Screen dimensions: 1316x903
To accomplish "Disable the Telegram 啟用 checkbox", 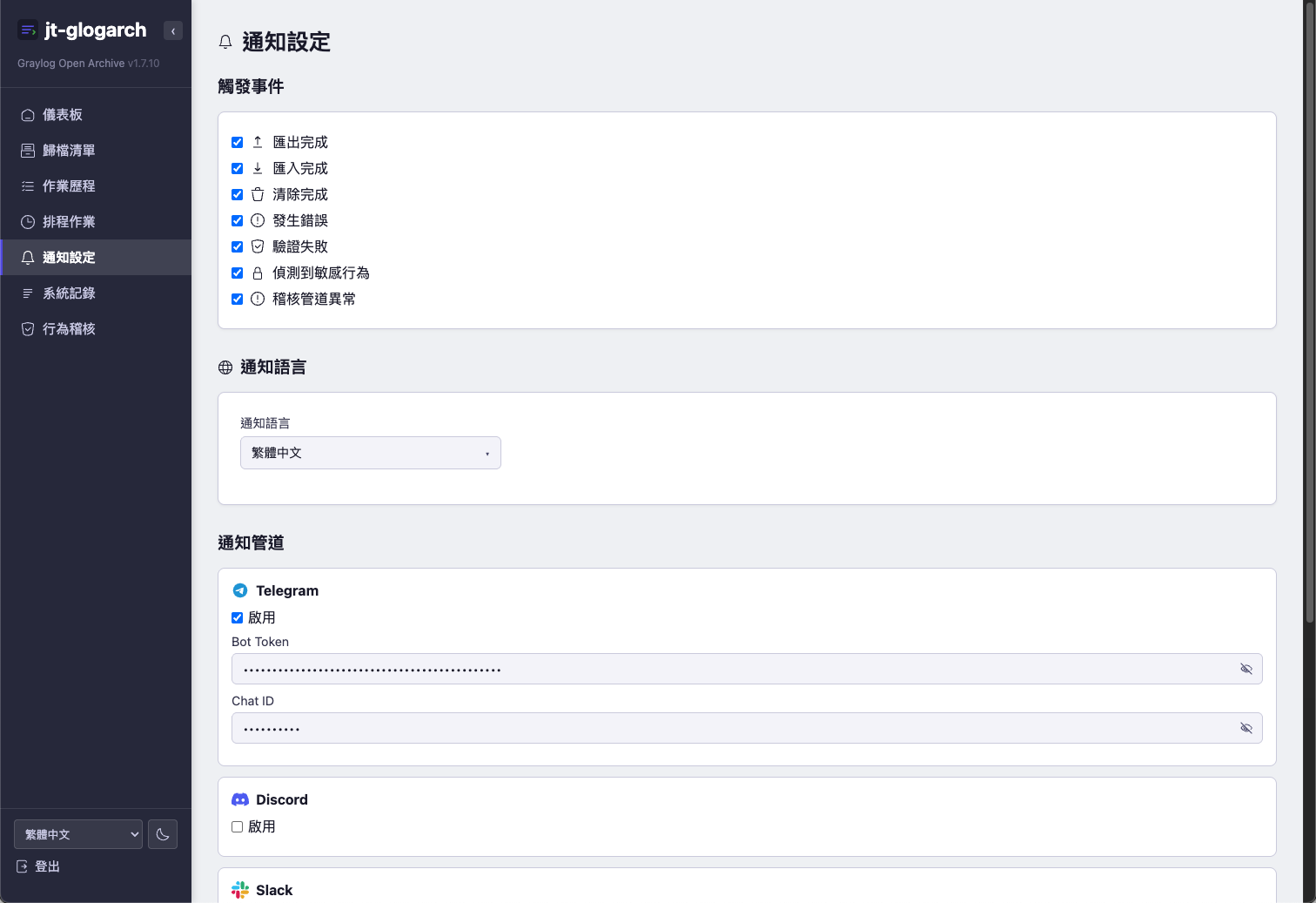I will [x=237, y=617].
